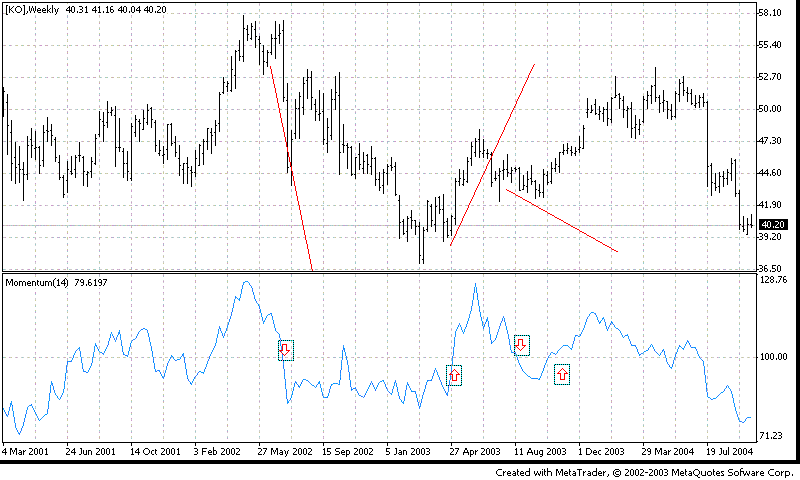Screen dimensions: 800x480
Task: Click the 58.10 price axis label
Action: coord(770,13)
